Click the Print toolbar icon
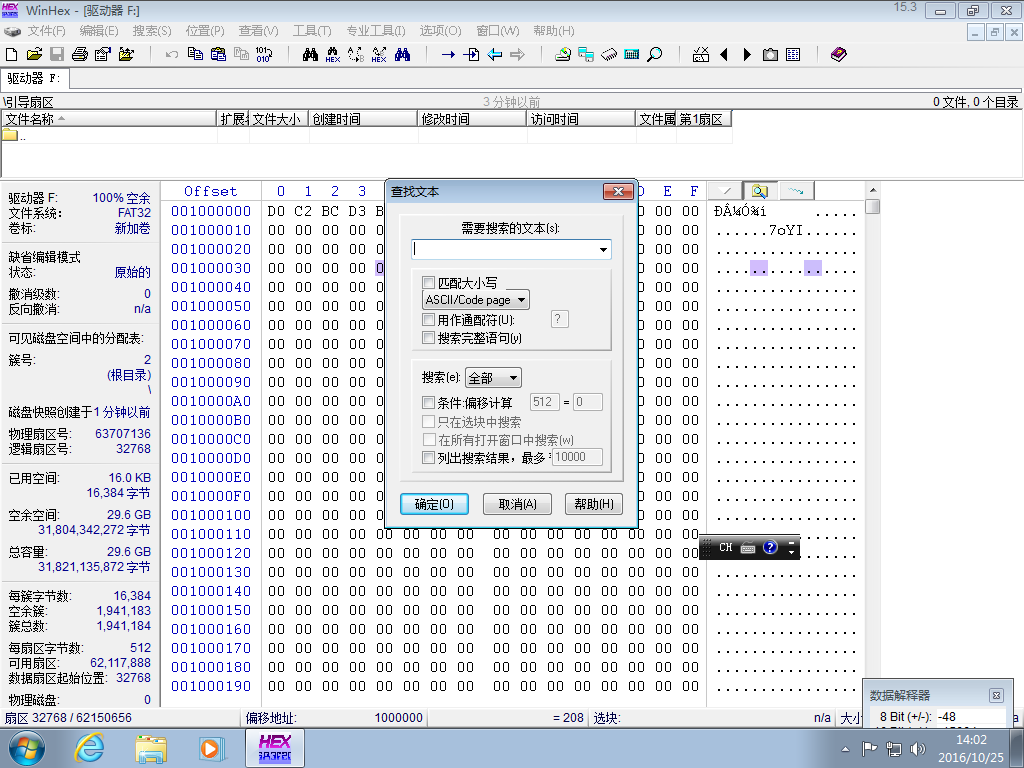This screenshot has width=1024, height=768. [x=80, y=54]
